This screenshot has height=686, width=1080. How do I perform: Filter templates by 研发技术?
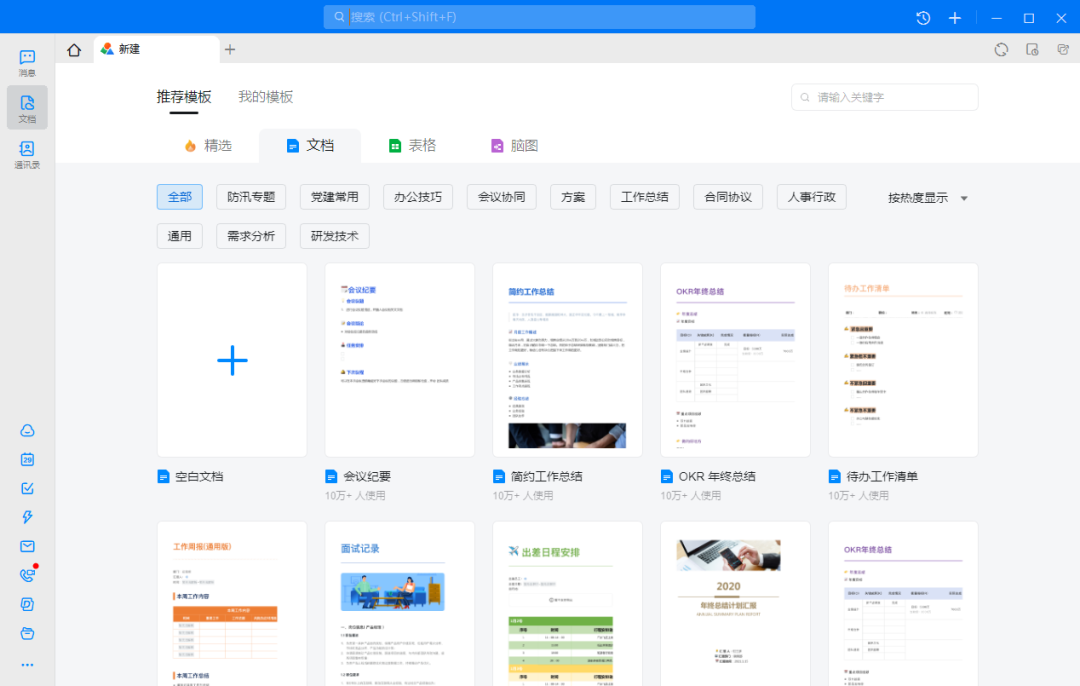click(335, 236)
